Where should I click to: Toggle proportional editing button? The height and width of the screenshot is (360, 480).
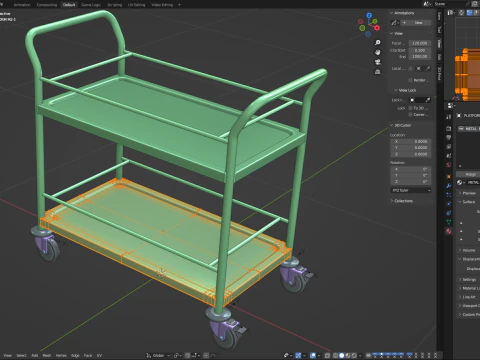(206, 355)
